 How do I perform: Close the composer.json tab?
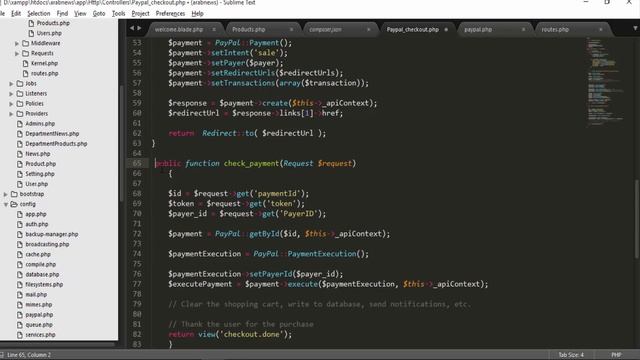[369, 29]
